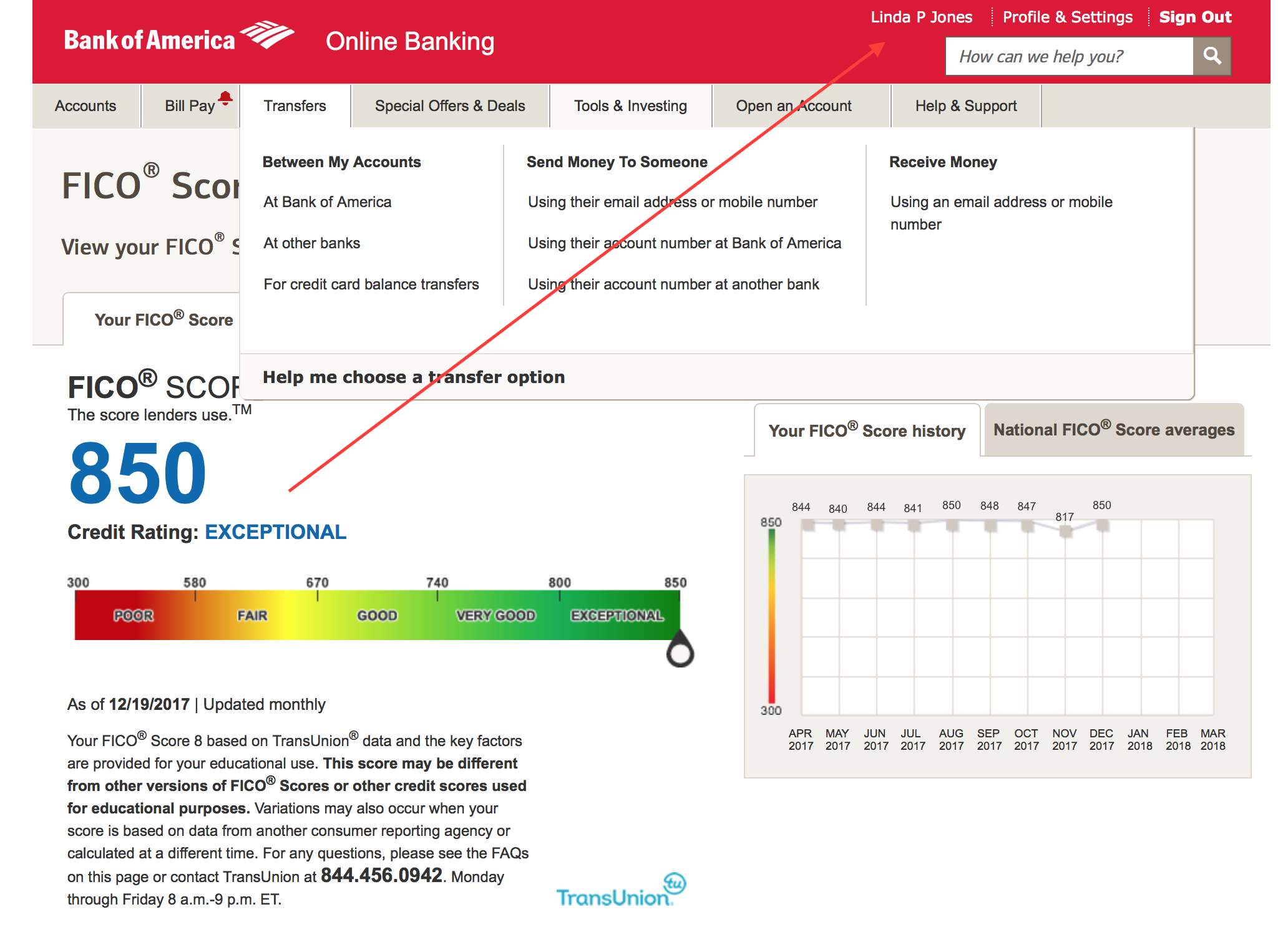The image size is (1288, 927).
Task: Click the EXCEPTIONAL credit rating text
Action: 275,531
